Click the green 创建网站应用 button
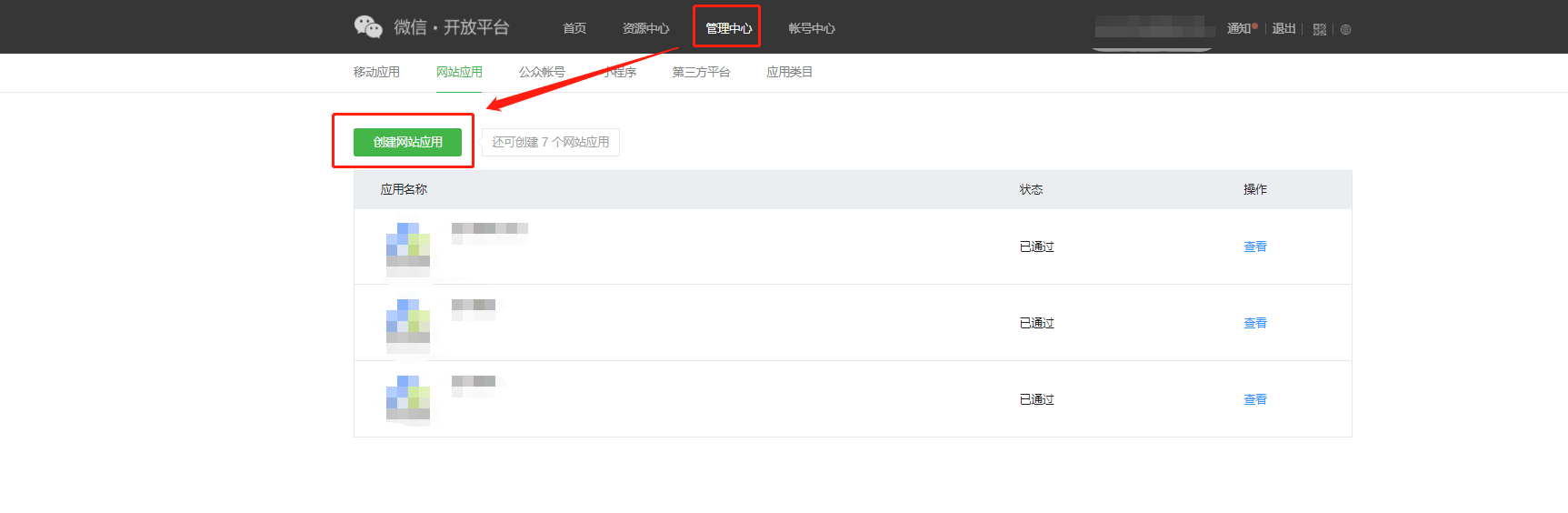 coord(407,142)
